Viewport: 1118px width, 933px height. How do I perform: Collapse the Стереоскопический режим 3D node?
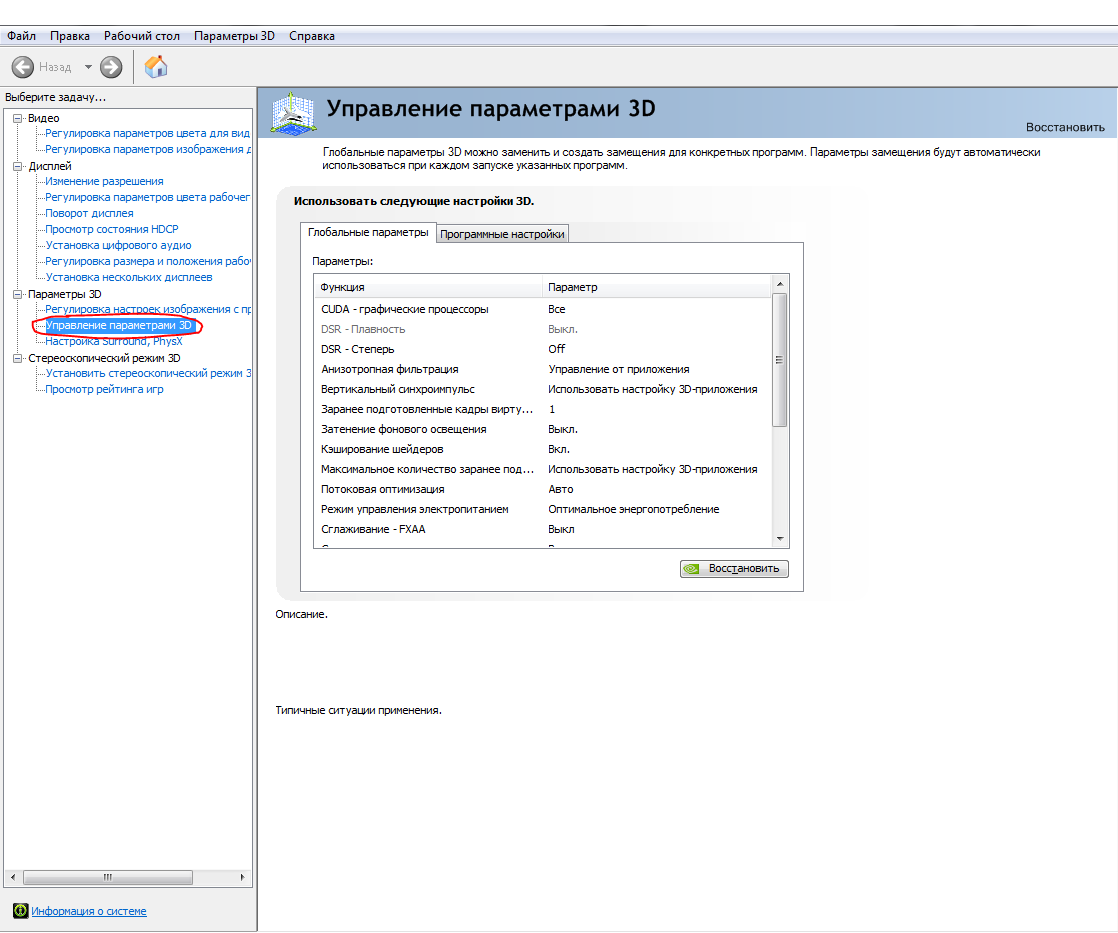tap(18, 358)
